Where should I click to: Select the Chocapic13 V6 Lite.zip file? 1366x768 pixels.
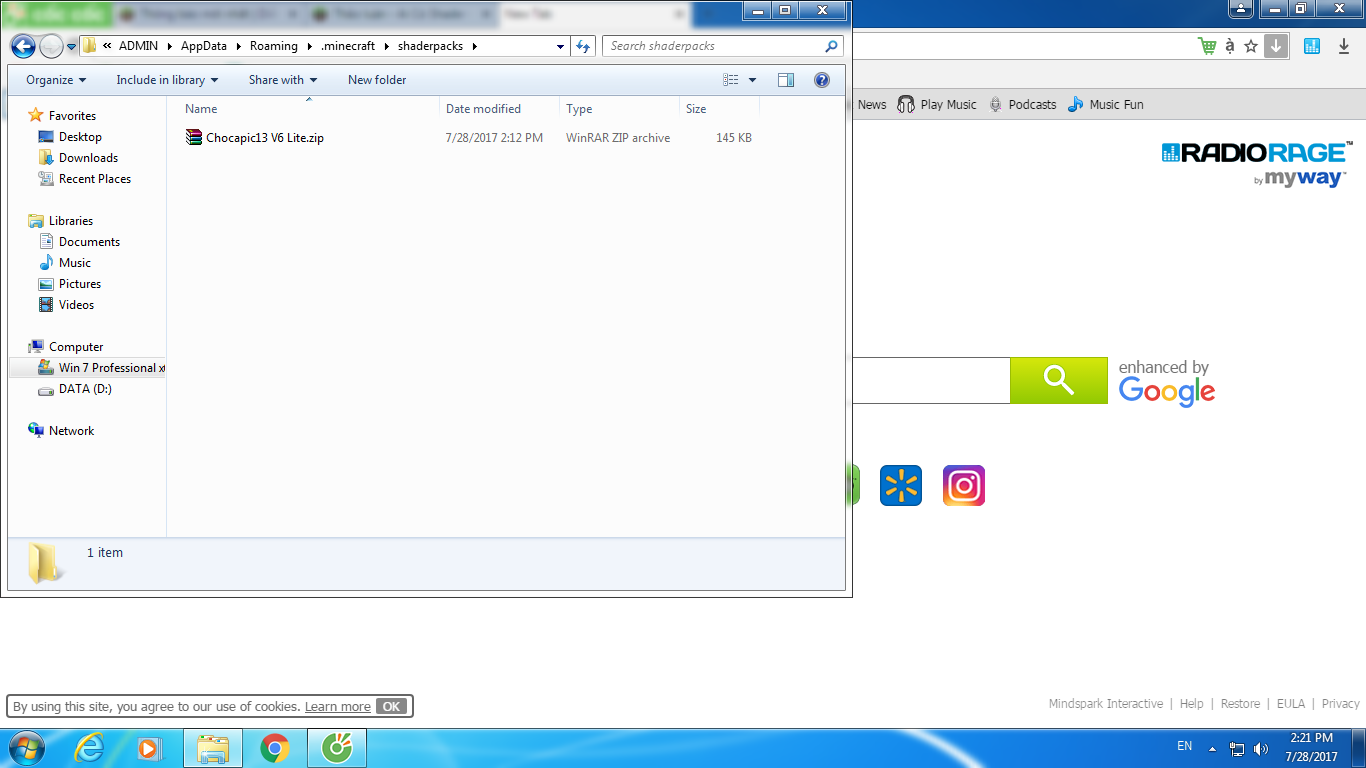pos(264,138)
